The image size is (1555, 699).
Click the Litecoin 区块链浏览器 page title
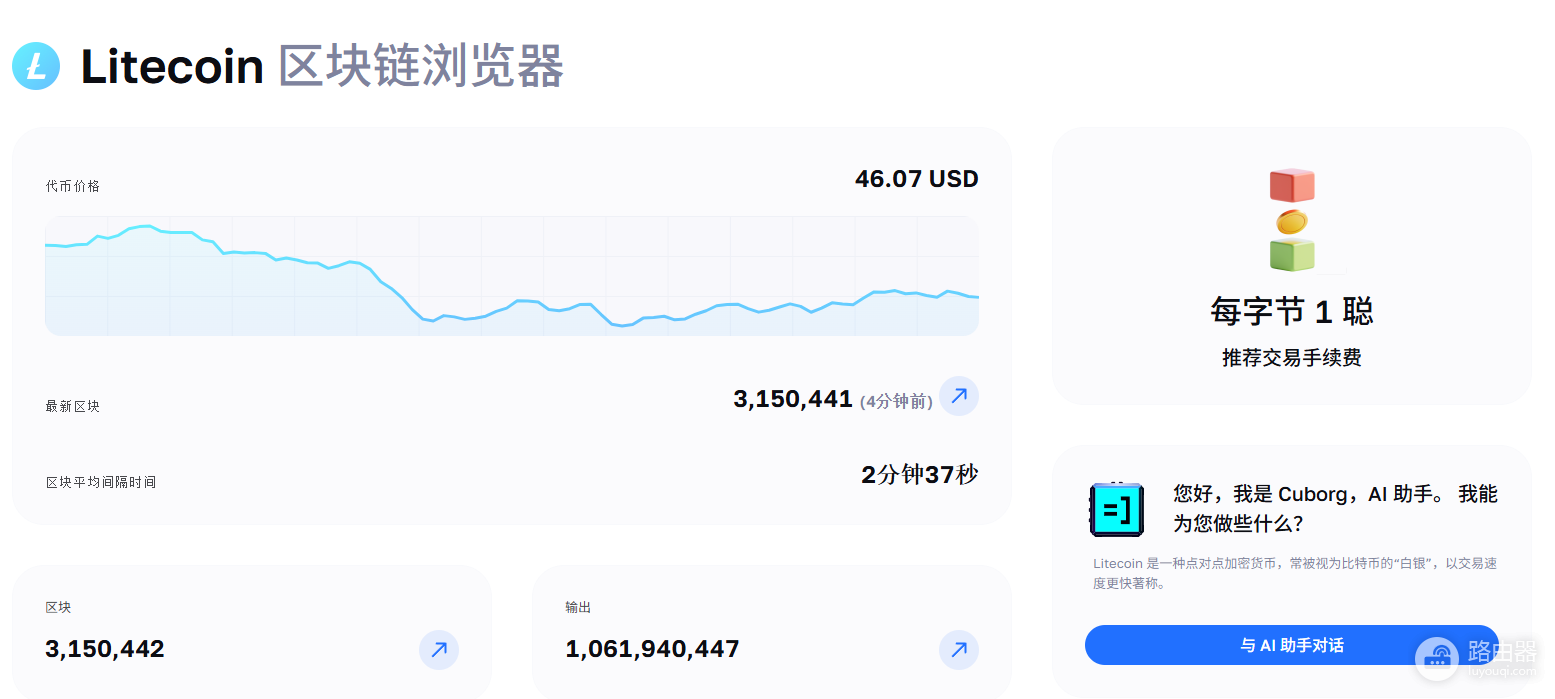point(322,67)
